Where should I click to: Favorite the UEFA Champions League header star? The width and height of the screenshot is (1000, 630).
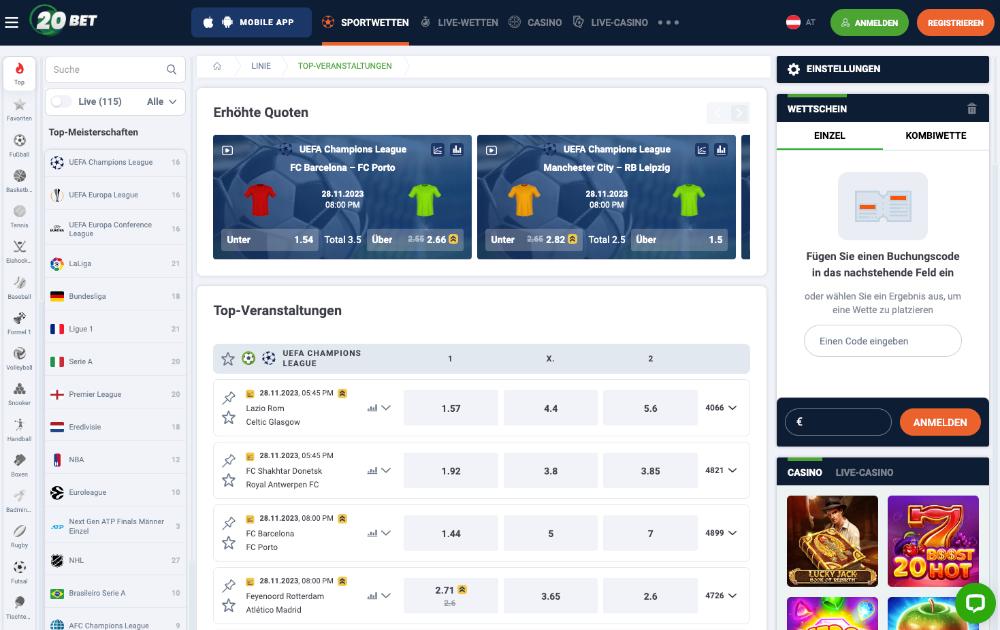tap(228, 359)
